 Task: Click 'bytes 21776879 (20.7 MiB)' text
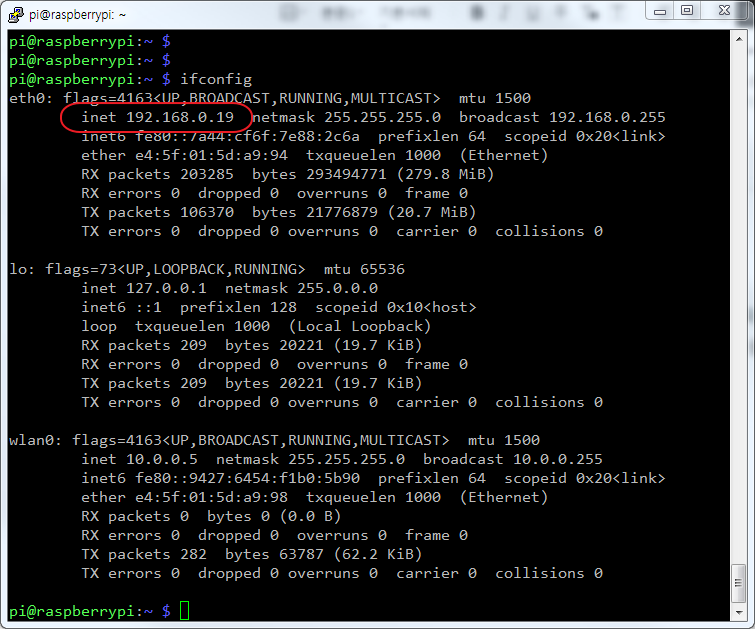(364, 212)
